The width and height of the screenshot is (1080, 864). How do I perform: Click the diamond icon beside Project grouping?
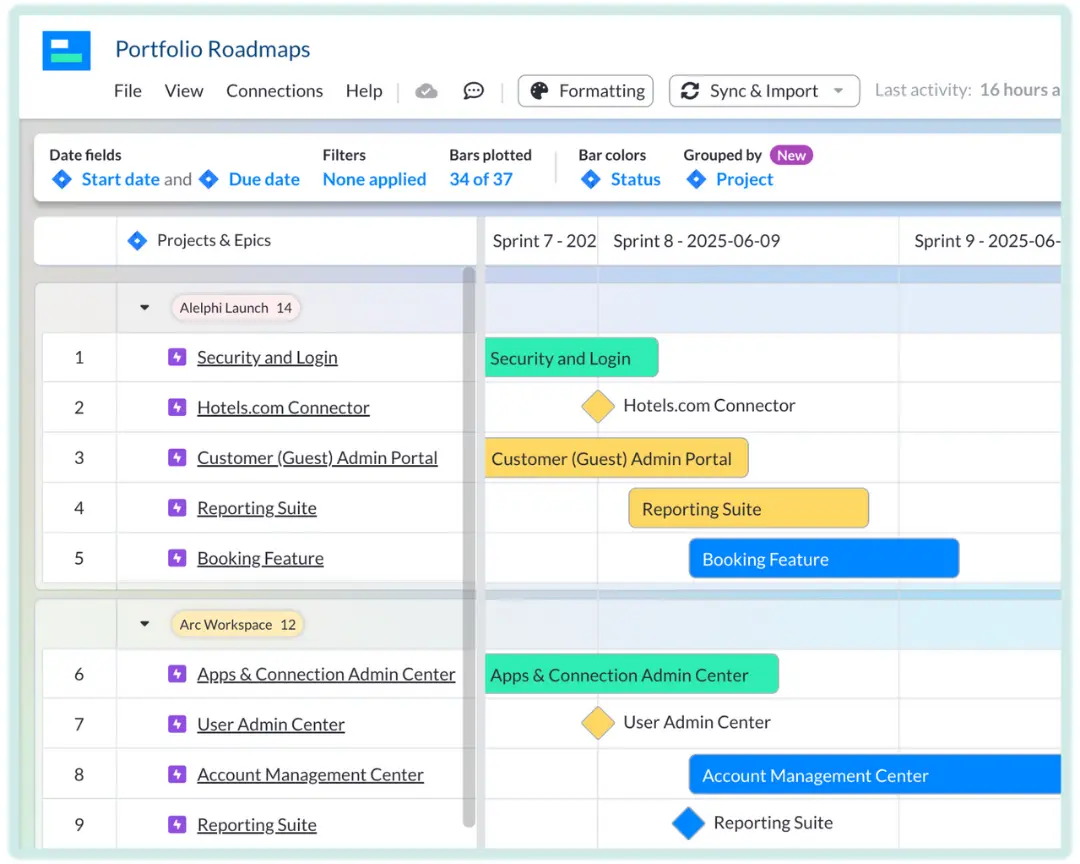click(696, 180)
